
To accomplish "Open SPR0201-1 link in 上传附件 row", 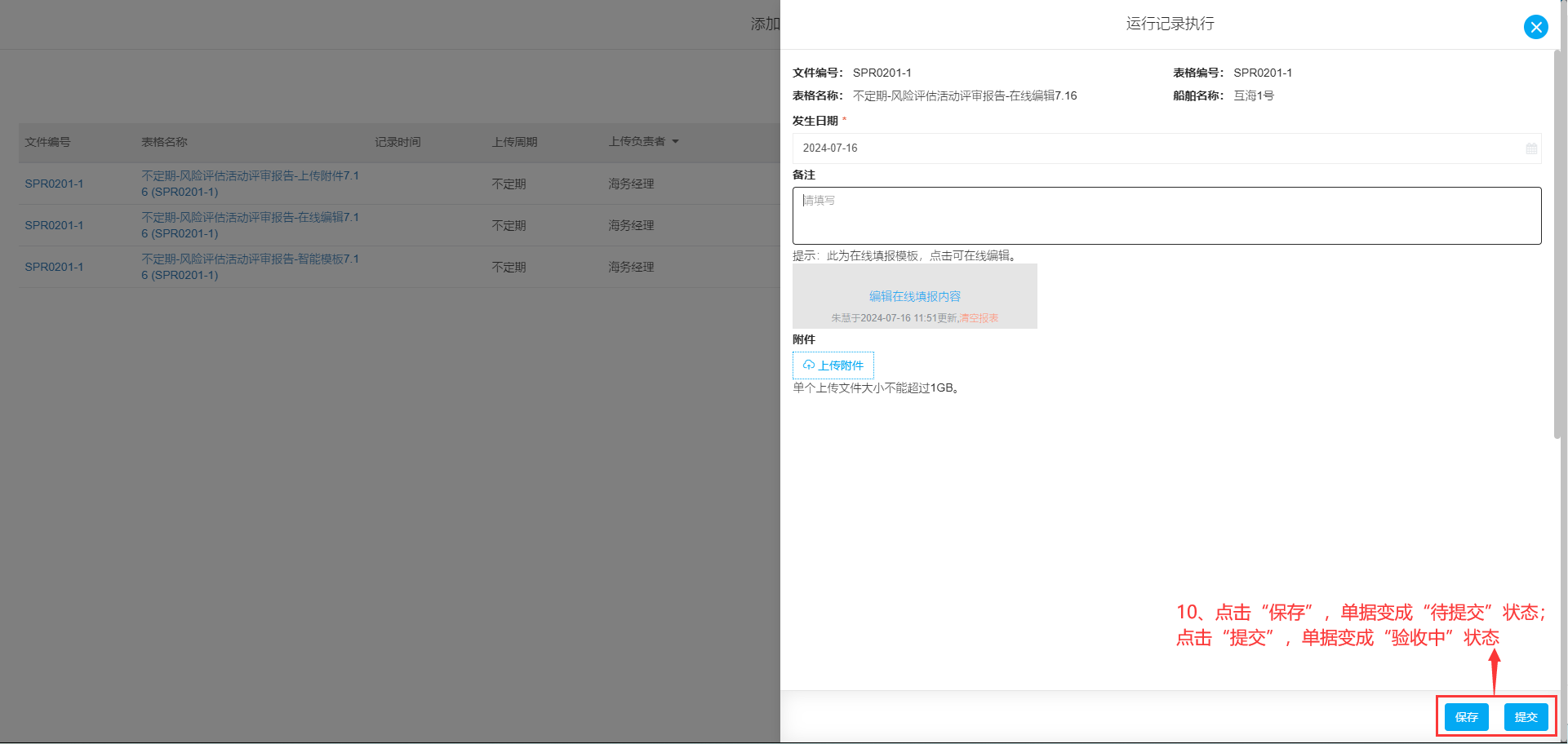I will click(54, 184).
